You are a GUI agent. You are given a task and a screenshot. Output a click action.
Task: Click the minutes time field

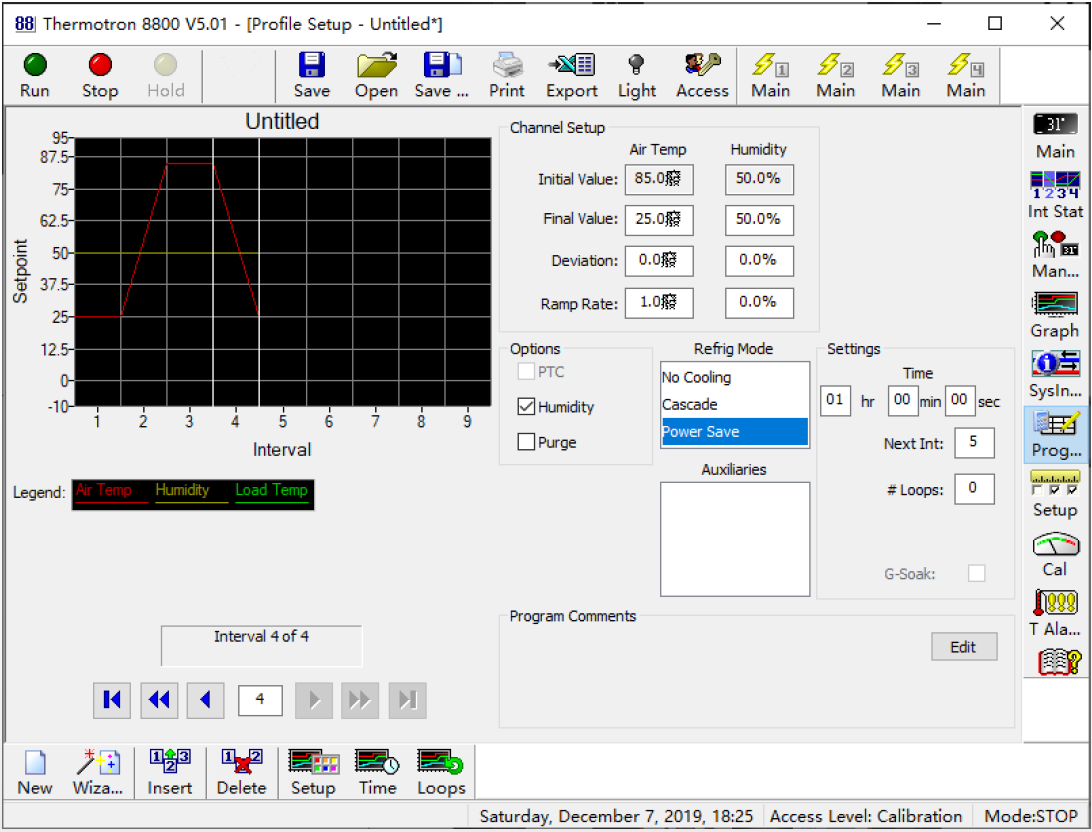pos(903,400)
